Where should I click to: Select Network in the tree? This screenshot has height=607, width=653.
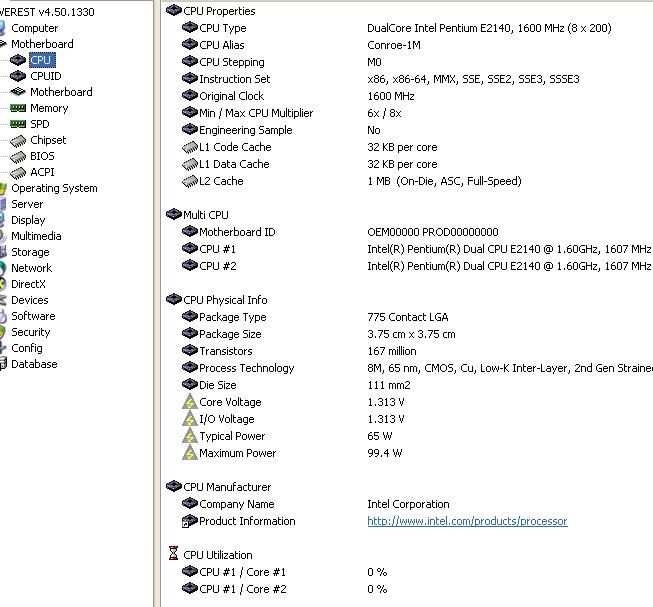click(31, 268)
